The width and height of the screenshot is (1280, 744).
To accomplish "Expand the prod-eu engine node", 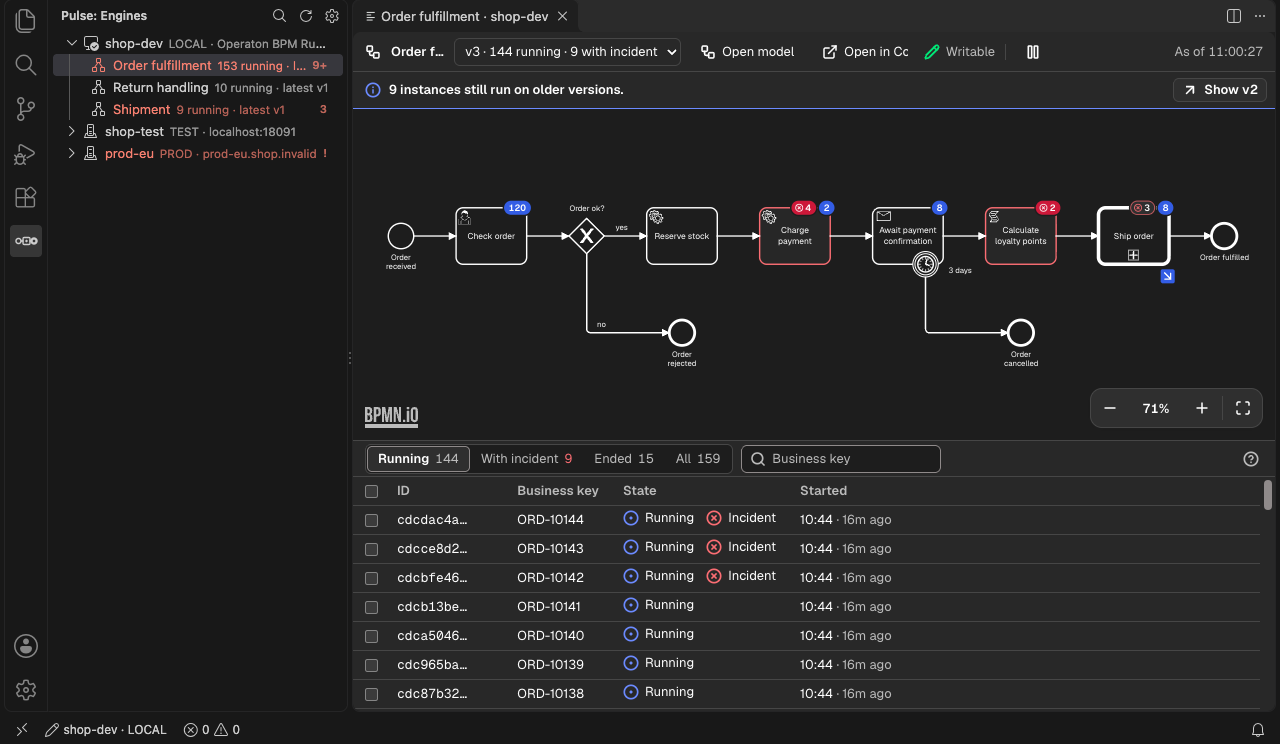I will (x=72, y=153).
